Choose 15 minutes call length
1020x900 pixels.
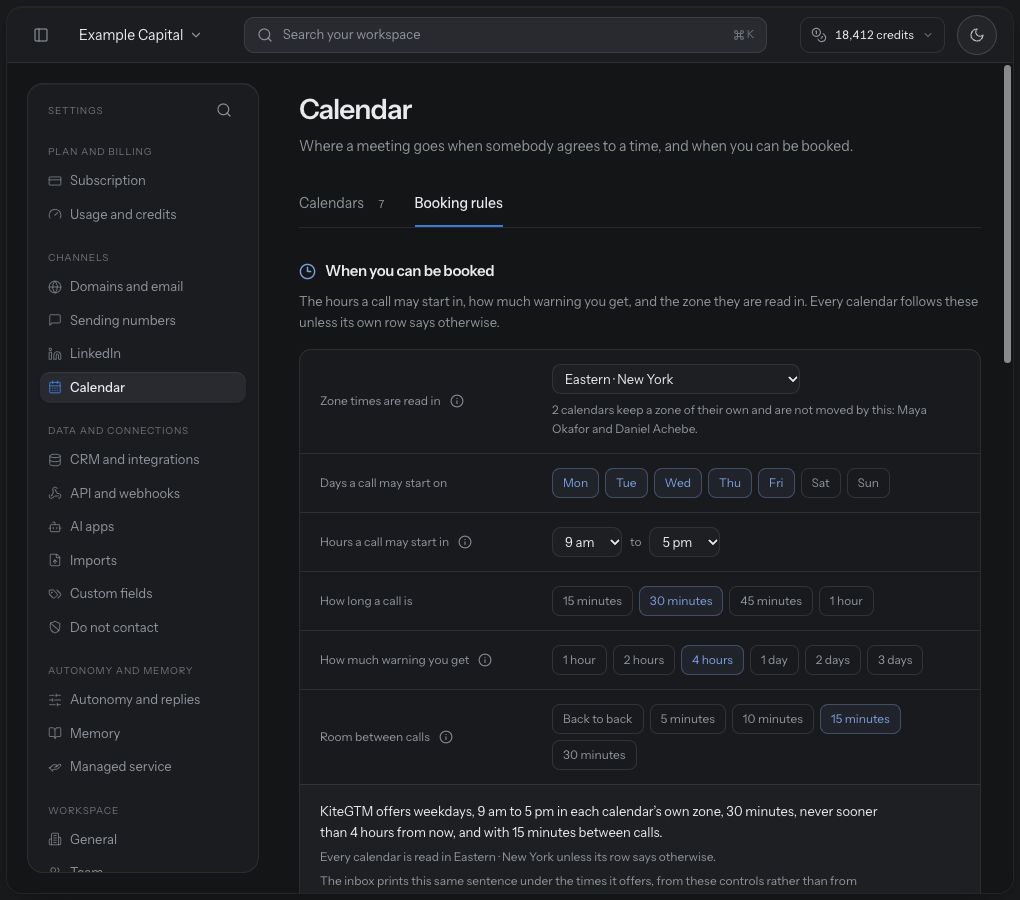click(x=592, y=601)
